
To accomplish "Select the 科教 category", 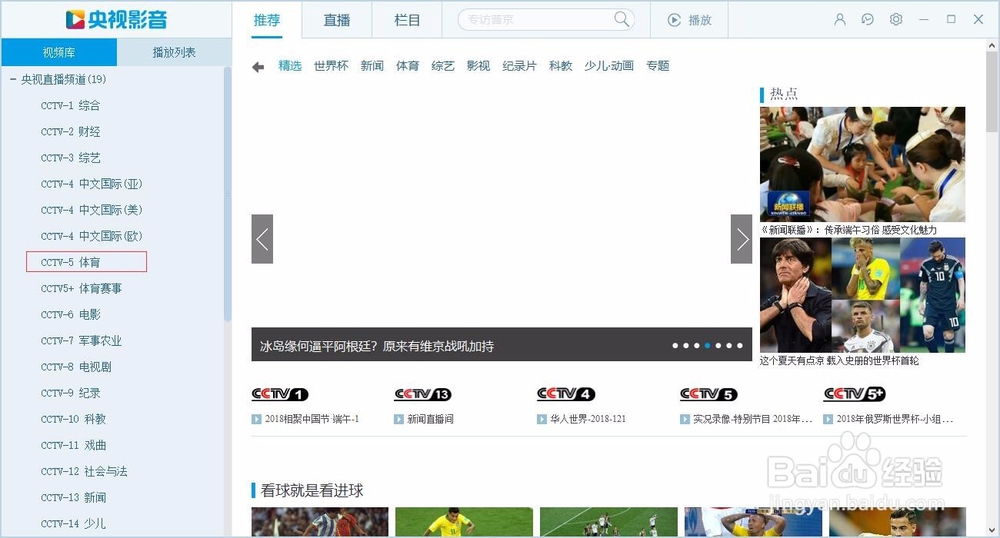I will coord(561,66).
